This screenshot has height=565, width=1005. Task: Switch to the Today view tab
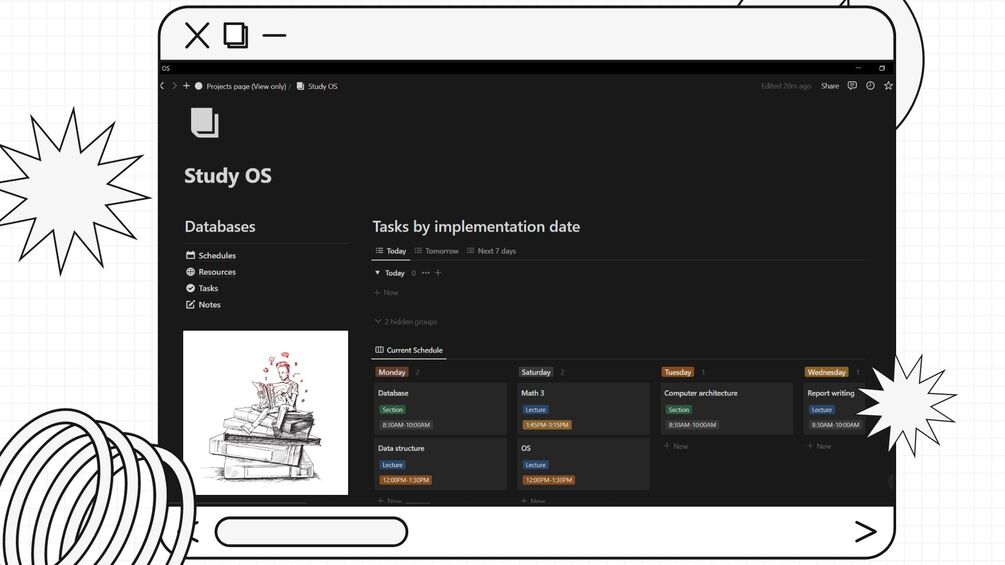pyautogui.click(x=391, y=251)
